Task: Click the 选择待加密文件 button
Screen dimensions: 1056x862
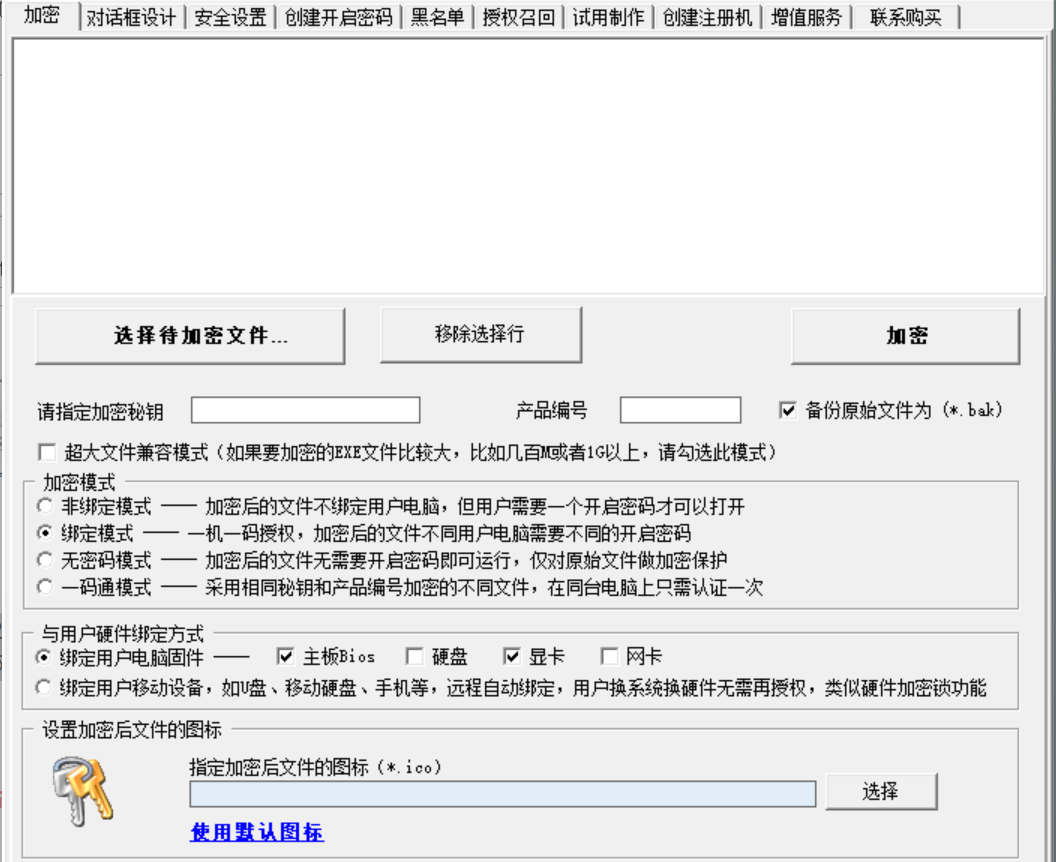Action: point(190,336)
